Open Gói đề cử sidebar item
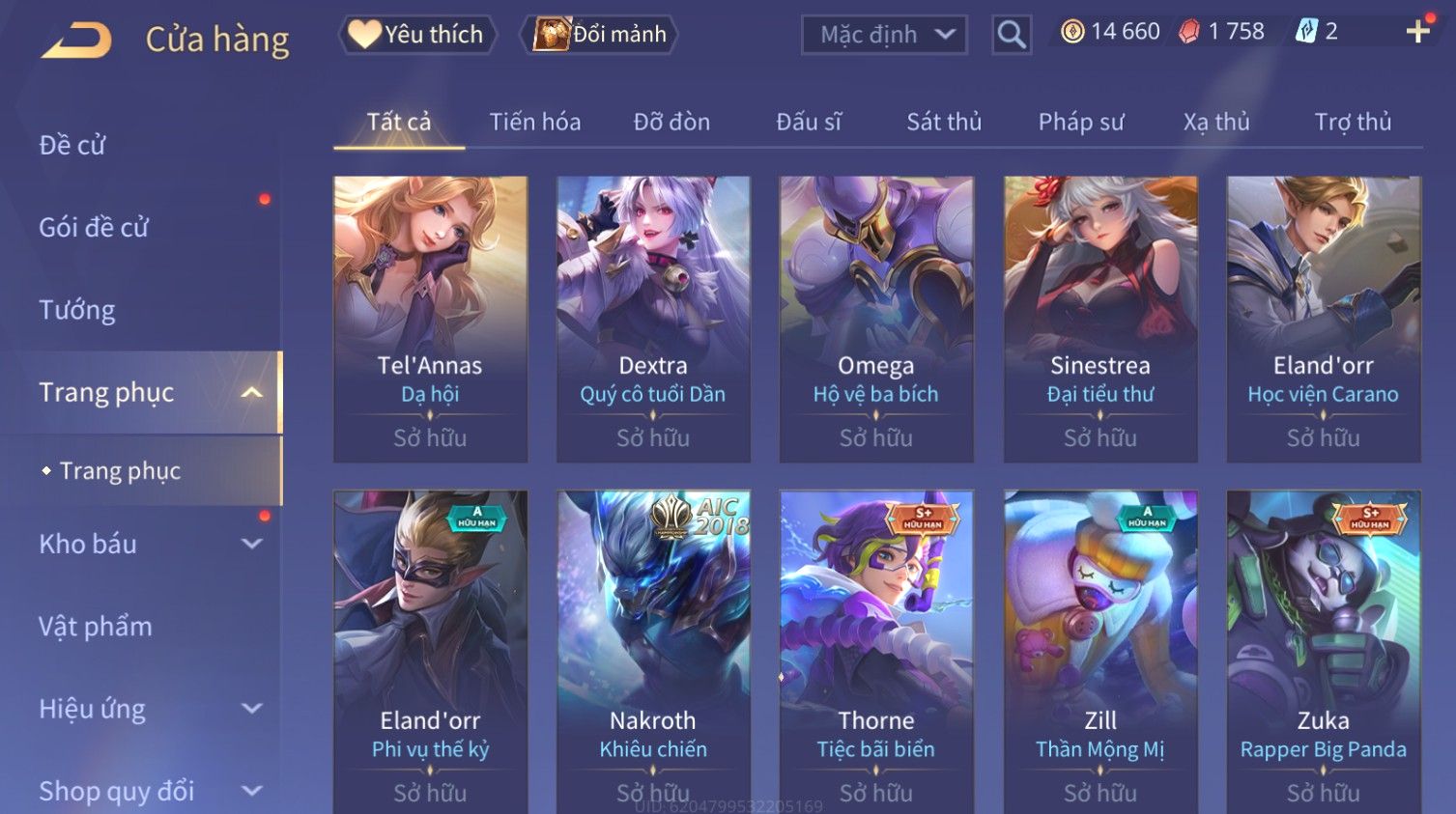The image size is (1456, 814). pyautogui.click(x=94, y=228)
